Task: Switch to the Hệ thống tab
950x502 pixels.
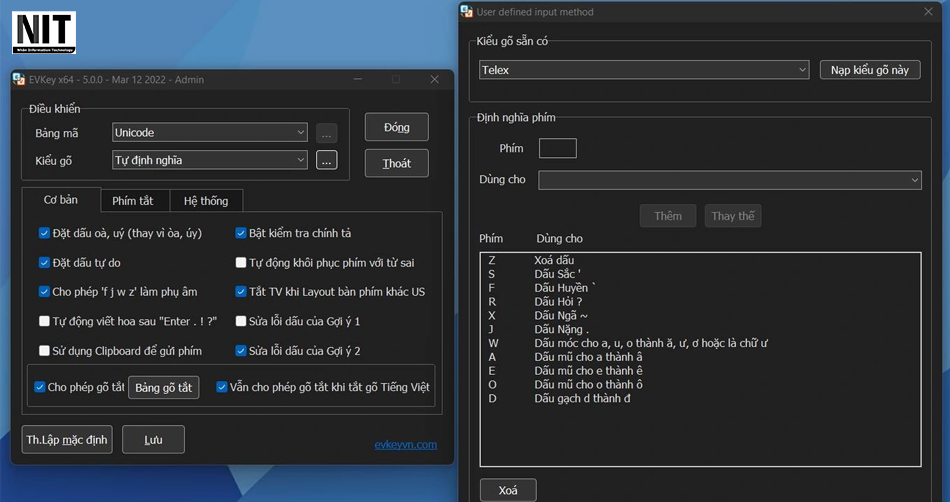Action: (x=206, y=201)
